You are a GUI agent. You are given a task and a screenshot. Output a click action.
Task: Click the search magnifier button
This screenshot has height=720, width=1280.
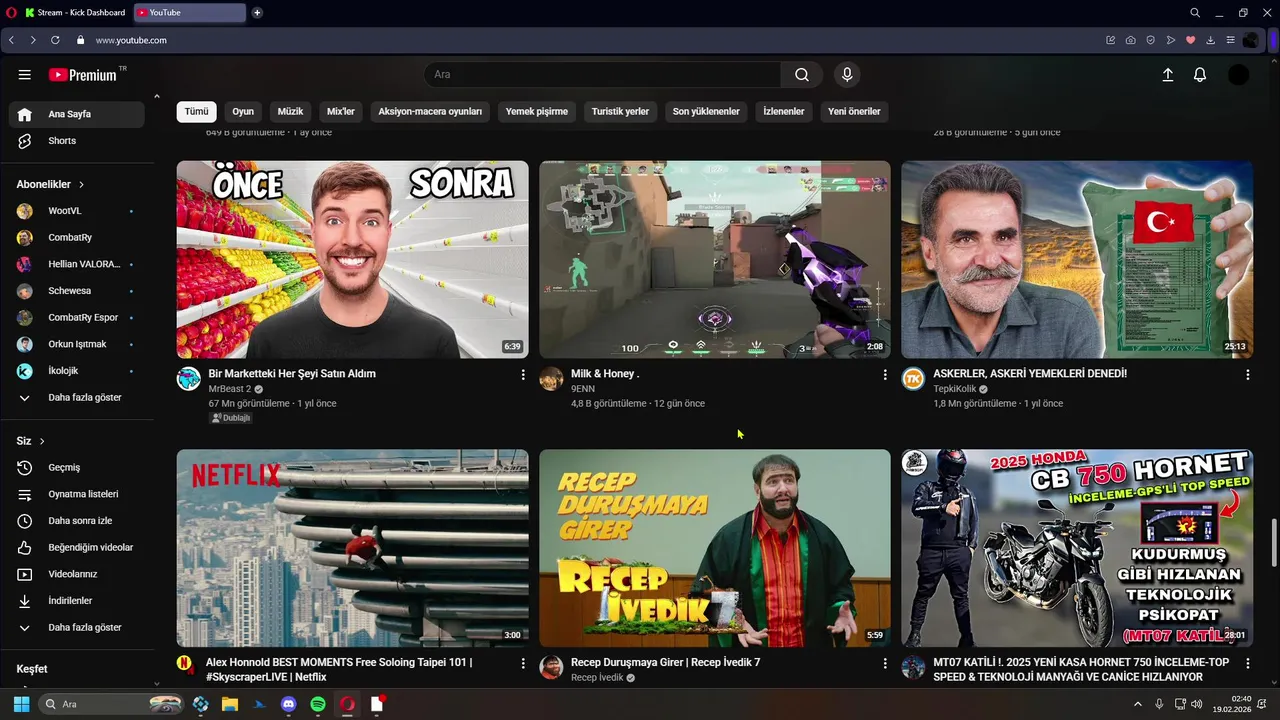pyautogui.click(x=802, y=75)
